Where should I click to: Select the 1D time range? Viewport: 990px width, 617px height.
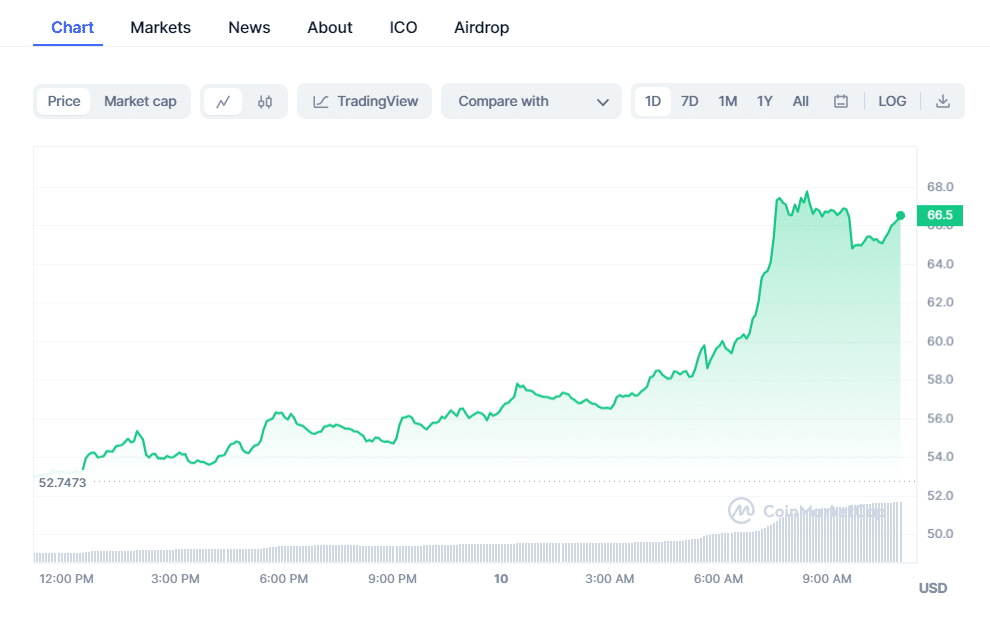653,101
